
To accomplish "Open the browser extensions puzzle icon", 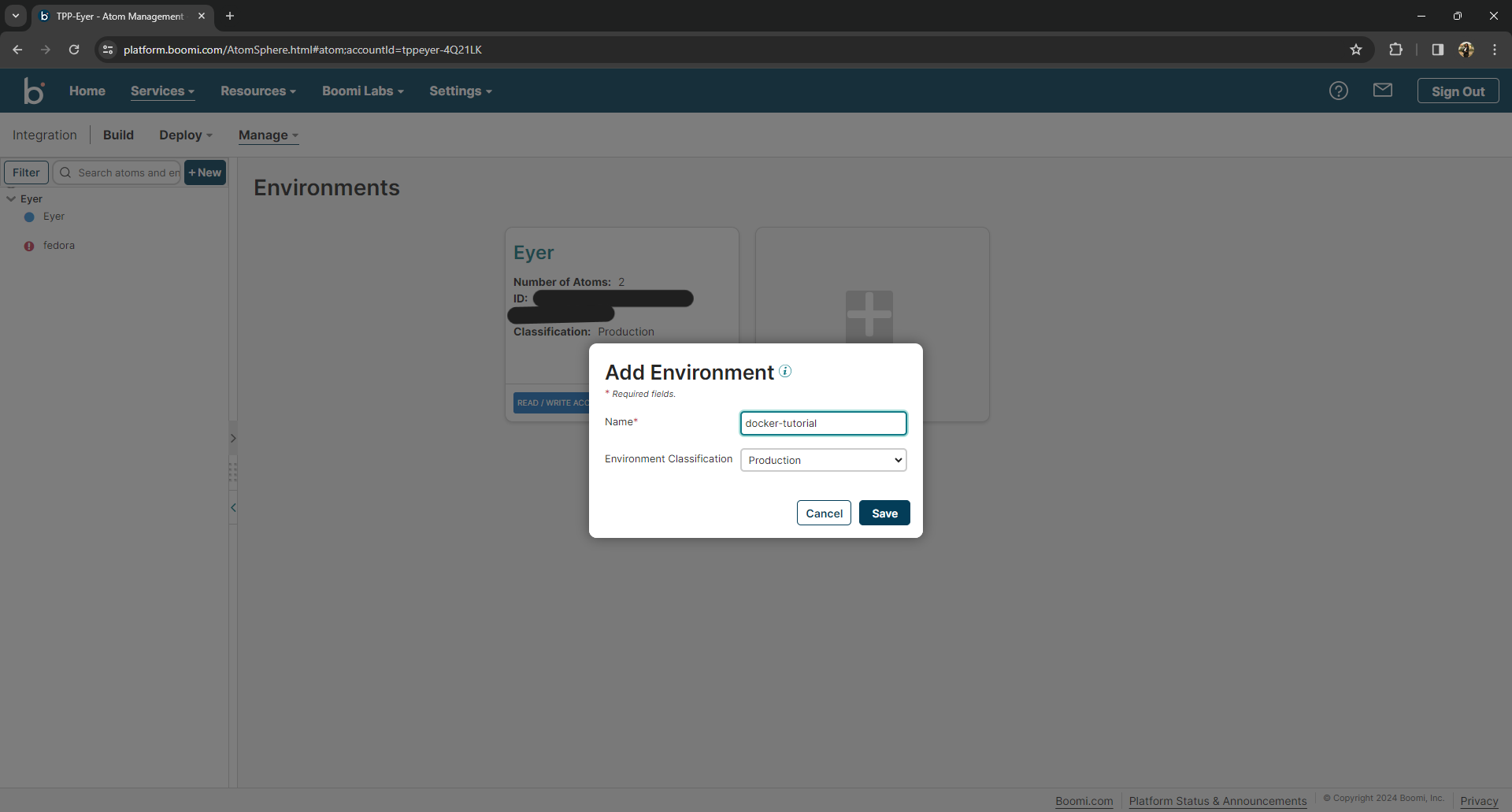I will coord(1395,50).
